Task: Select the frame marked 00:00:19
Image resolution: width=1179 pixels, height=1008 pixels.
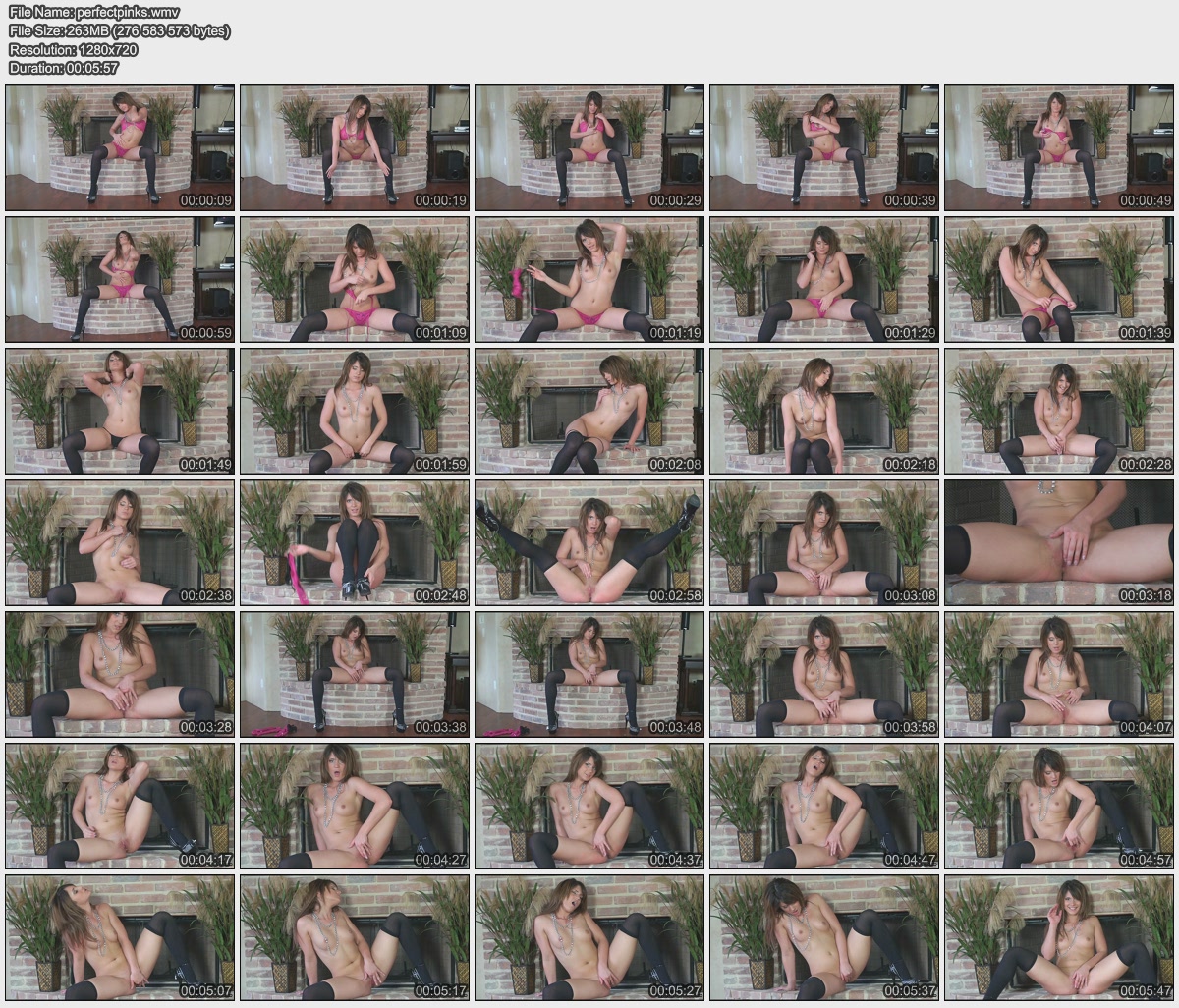Action: pyautogui.click(x=355, y=147)
